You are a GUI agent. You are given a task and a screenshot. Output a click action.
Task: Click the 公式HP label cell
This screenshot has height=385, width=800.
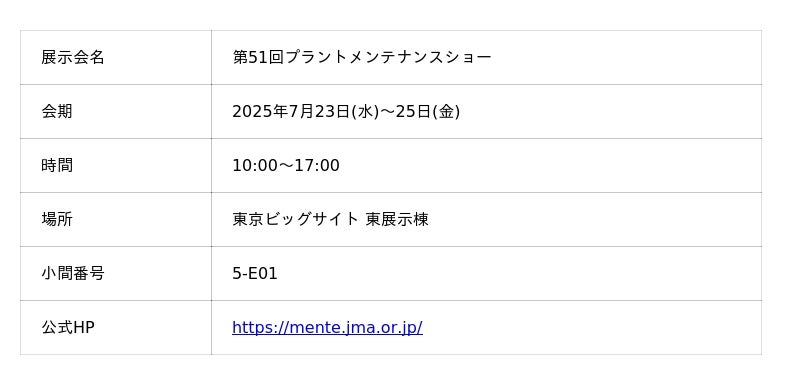click(116, 327)
